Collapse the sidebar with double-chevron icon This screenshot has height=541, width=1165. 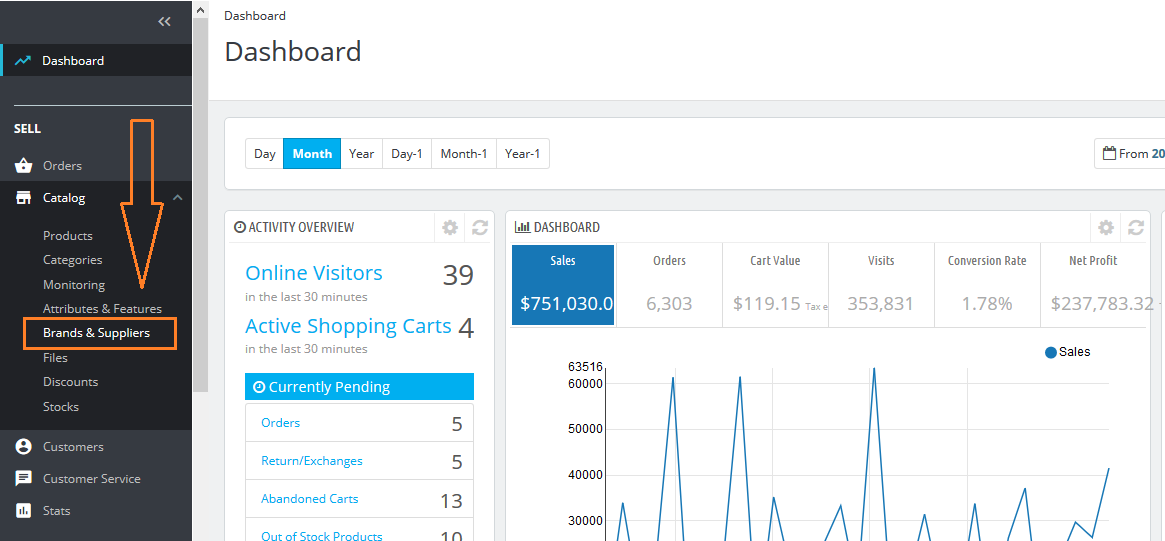pyautogui.click(x=164, y=22)
